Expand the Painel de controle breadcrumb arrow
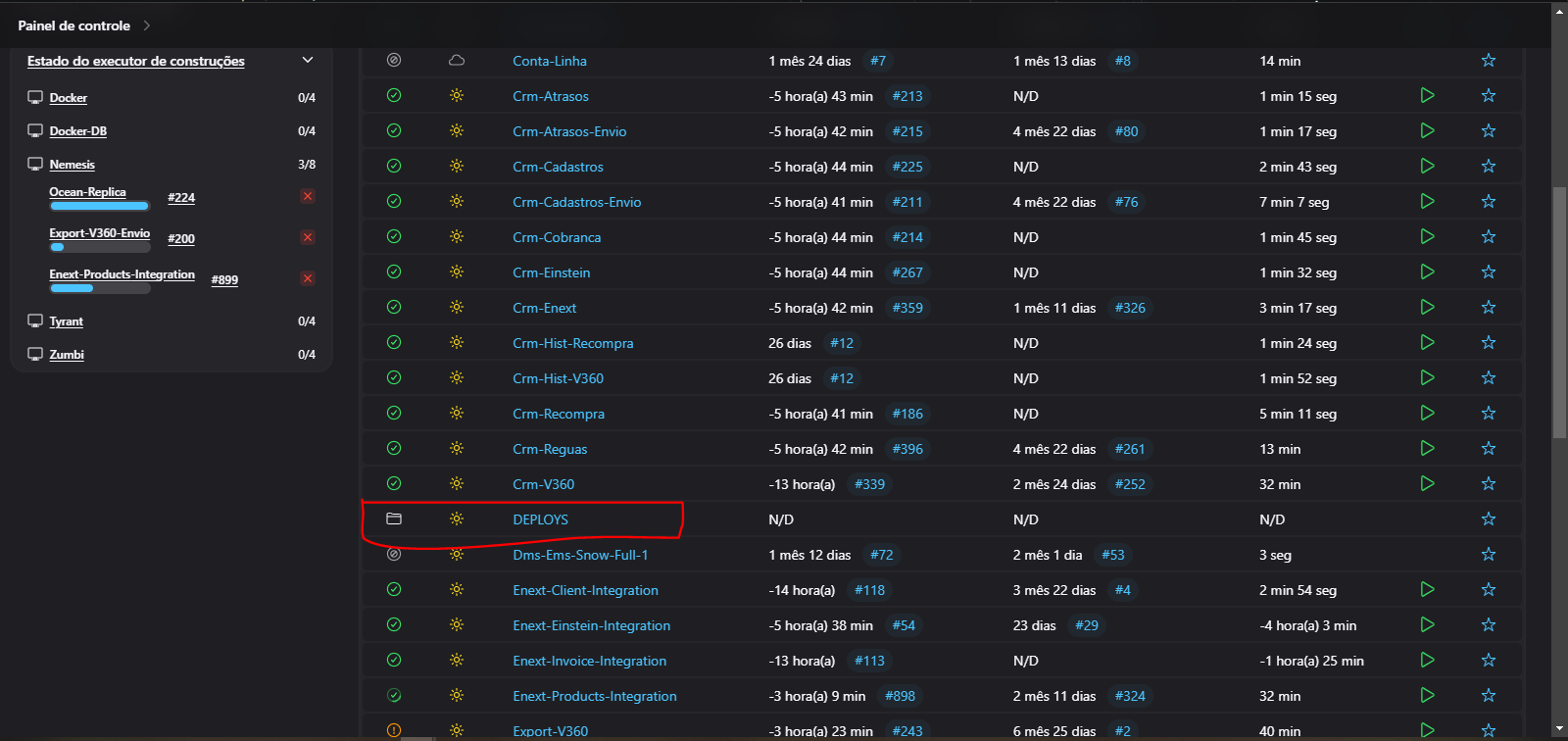The image size is (1568, 741). point(147,25)
